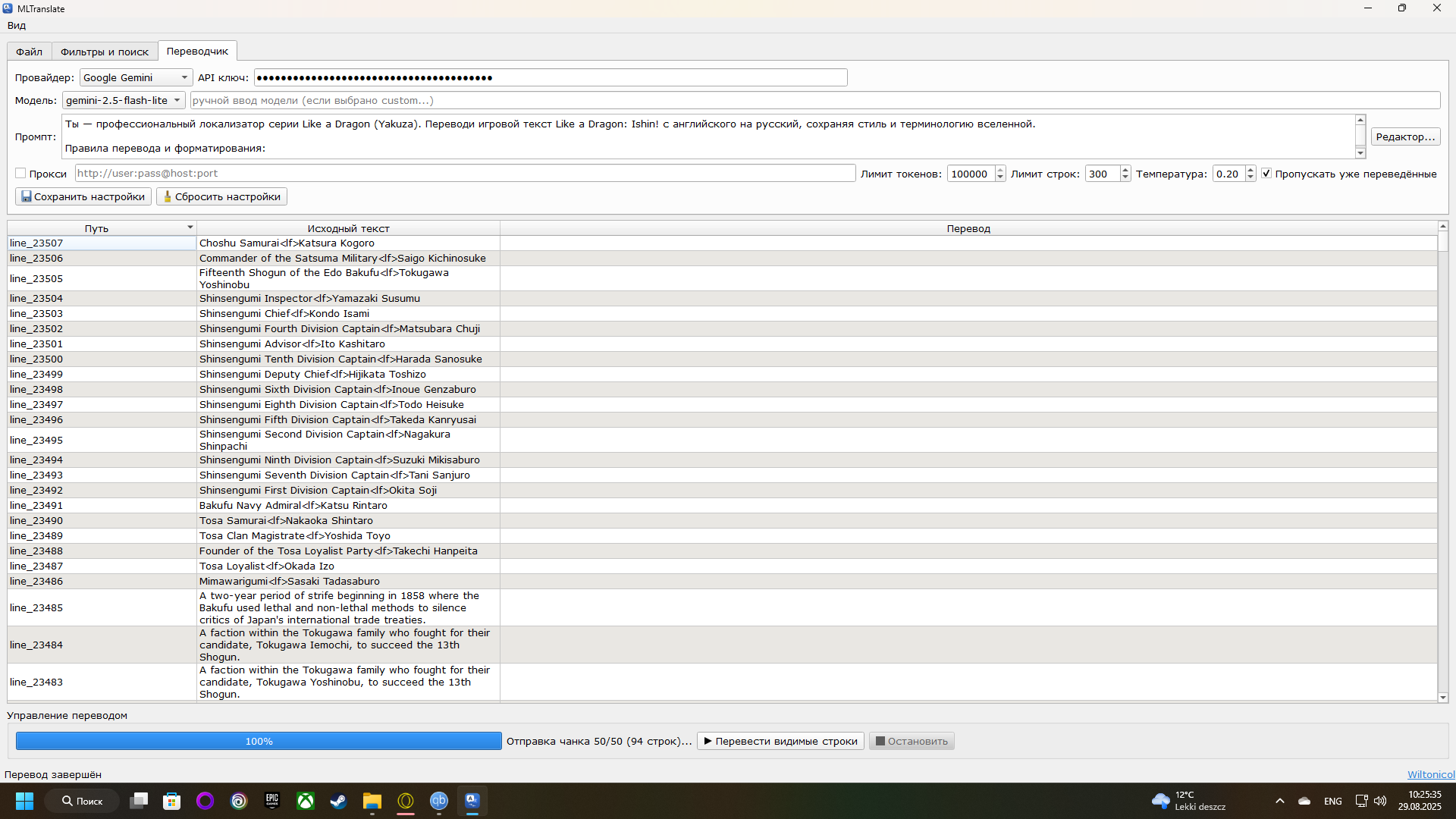
Task: Click the Температура value field
Action: click(1228, 174)
